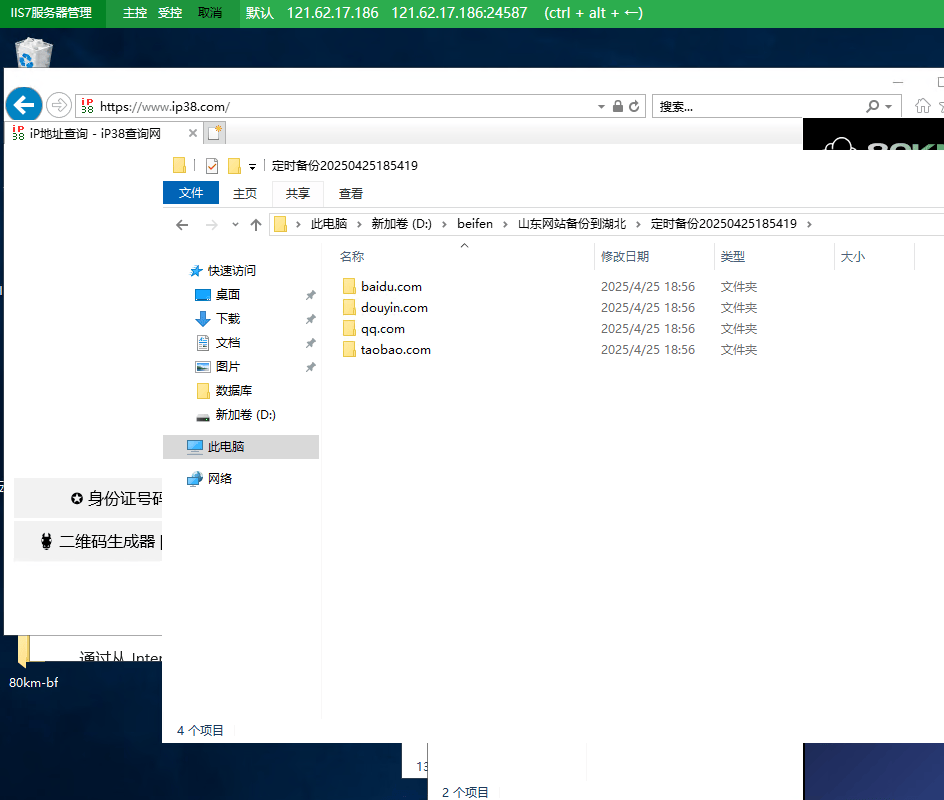
Task: Click the search magnifier icon
Action: click(x=872, y=107)
